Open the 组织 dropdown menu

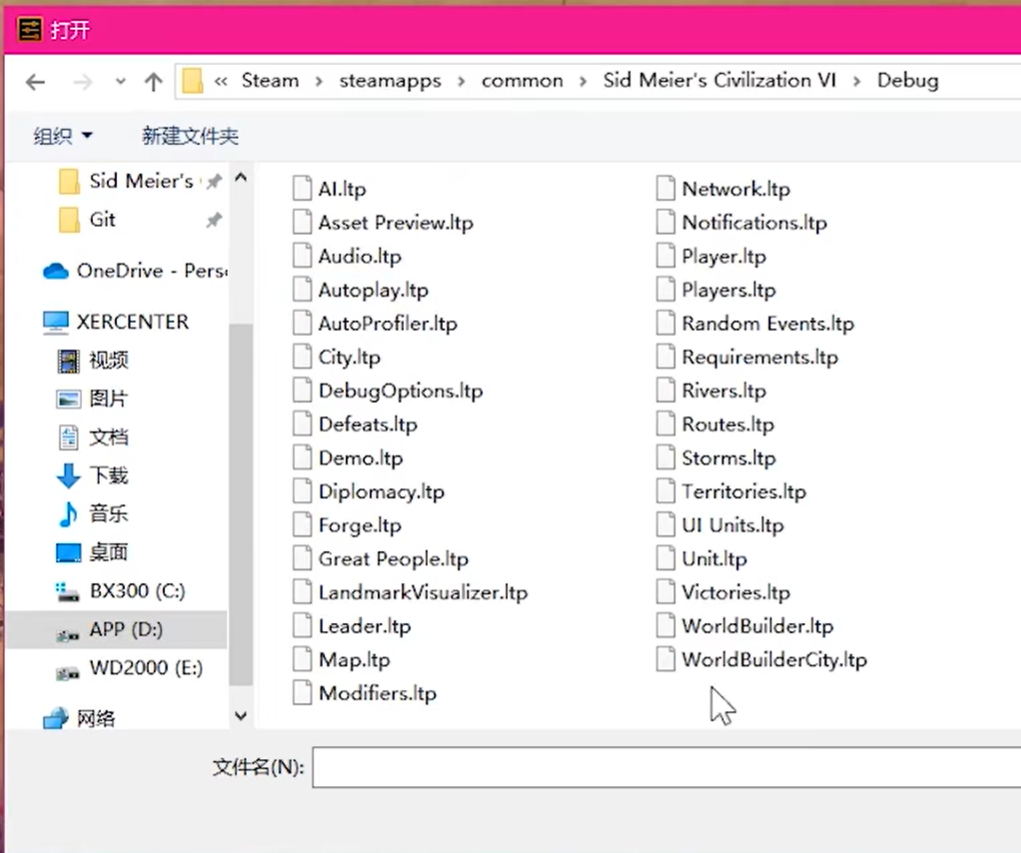coord(63,136)
